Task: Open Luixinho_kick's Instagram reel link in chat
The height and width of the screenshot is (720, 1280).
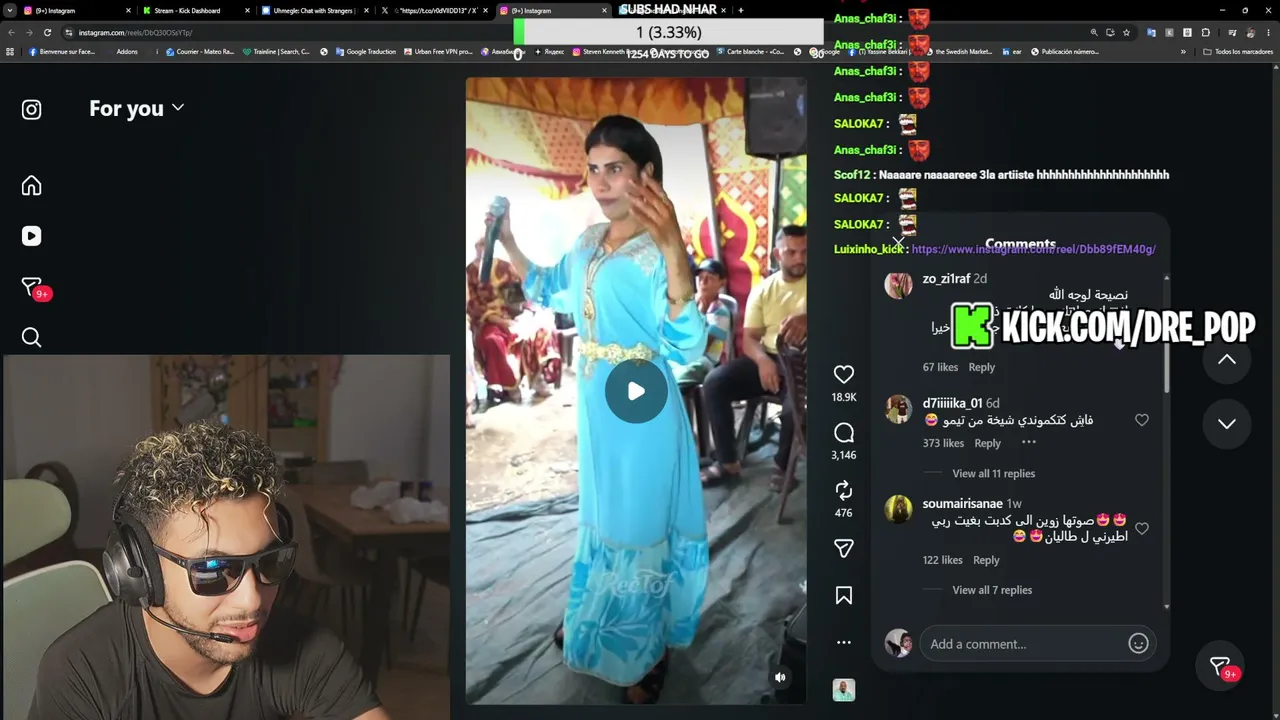Action: 1033,249
